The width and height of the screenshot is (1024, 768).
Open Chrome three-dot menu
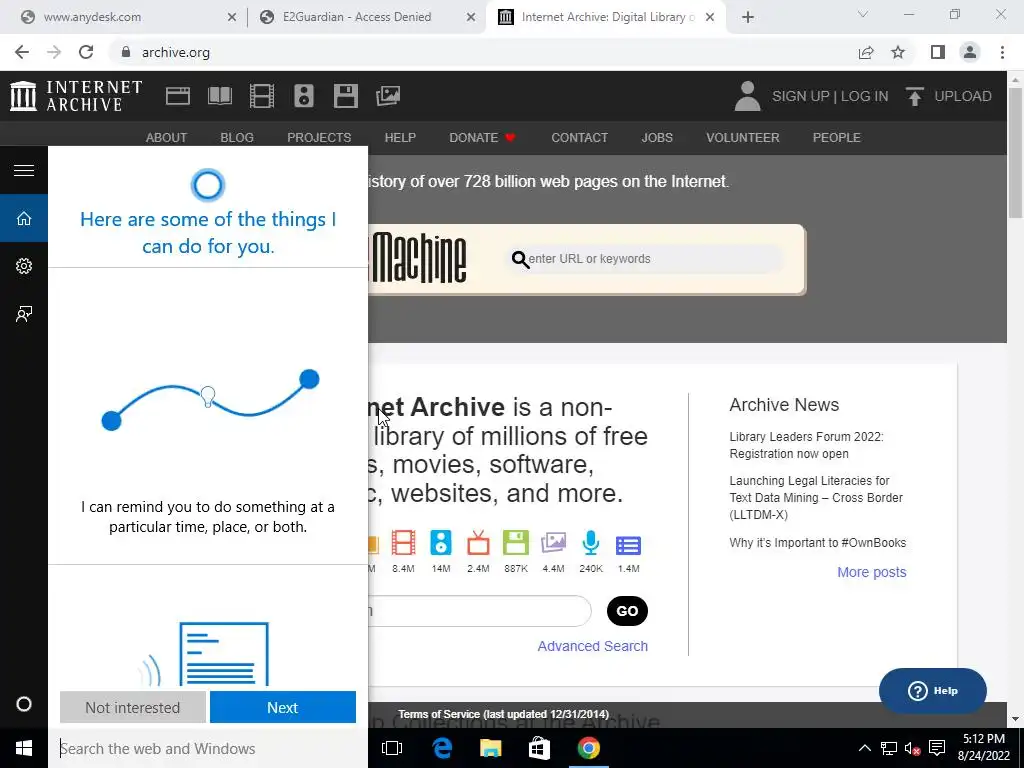(1002, 52)
